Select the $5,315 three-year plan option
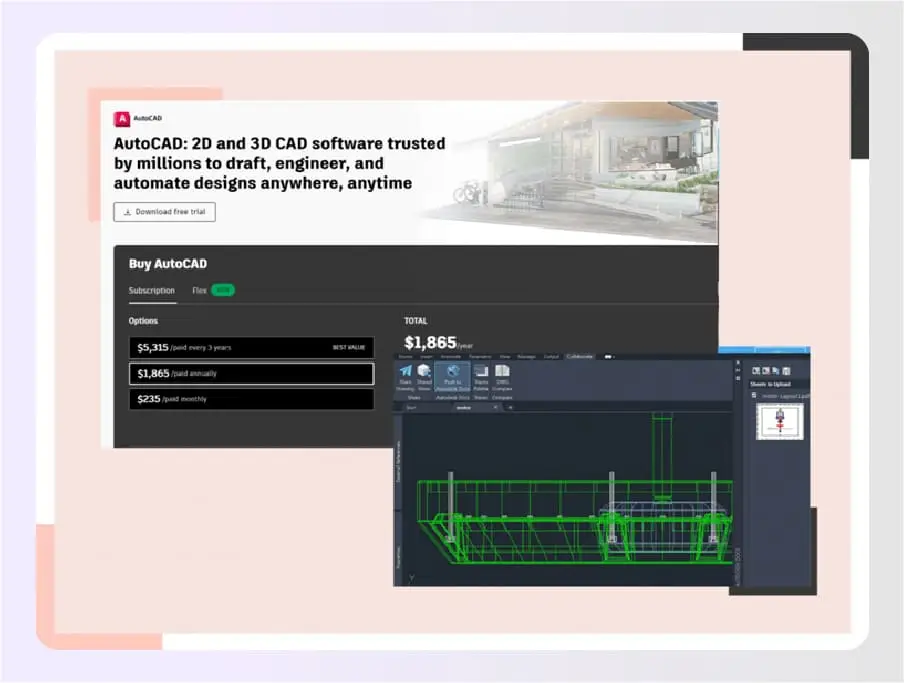The width and height of the screenshot is (904, 683). coord(251,347)
